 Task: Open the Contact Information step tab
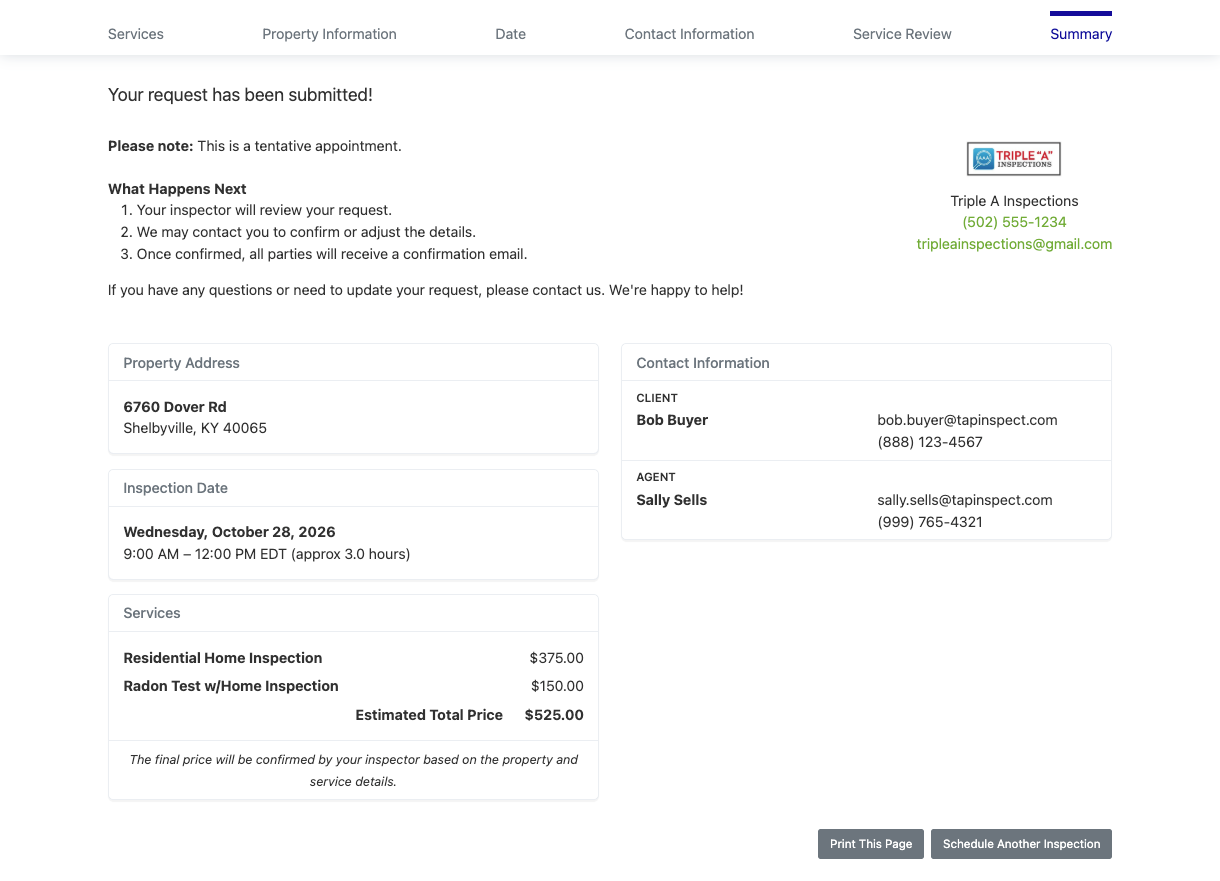tap(689, 34)
